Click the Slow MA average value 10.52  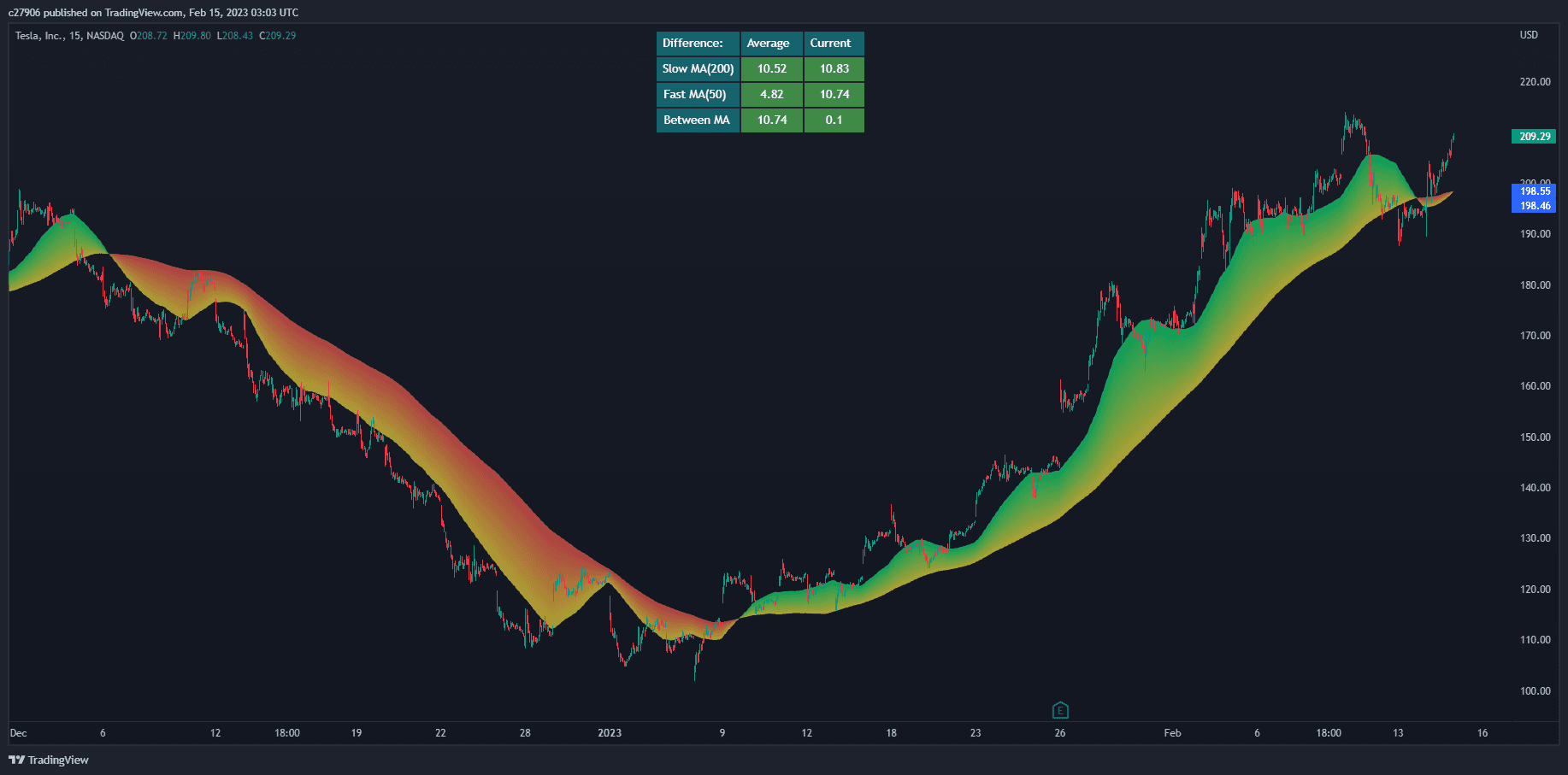tap(772, 69)
